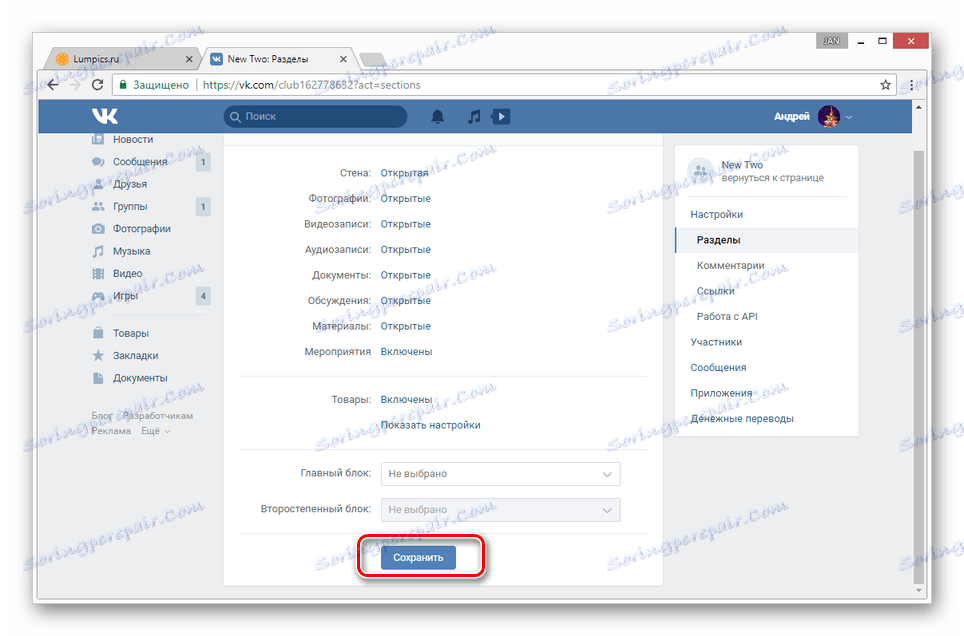Switch to the Lumpics.ru tab
The height and width of the screenshot is (636, 964).
[120, 59]
